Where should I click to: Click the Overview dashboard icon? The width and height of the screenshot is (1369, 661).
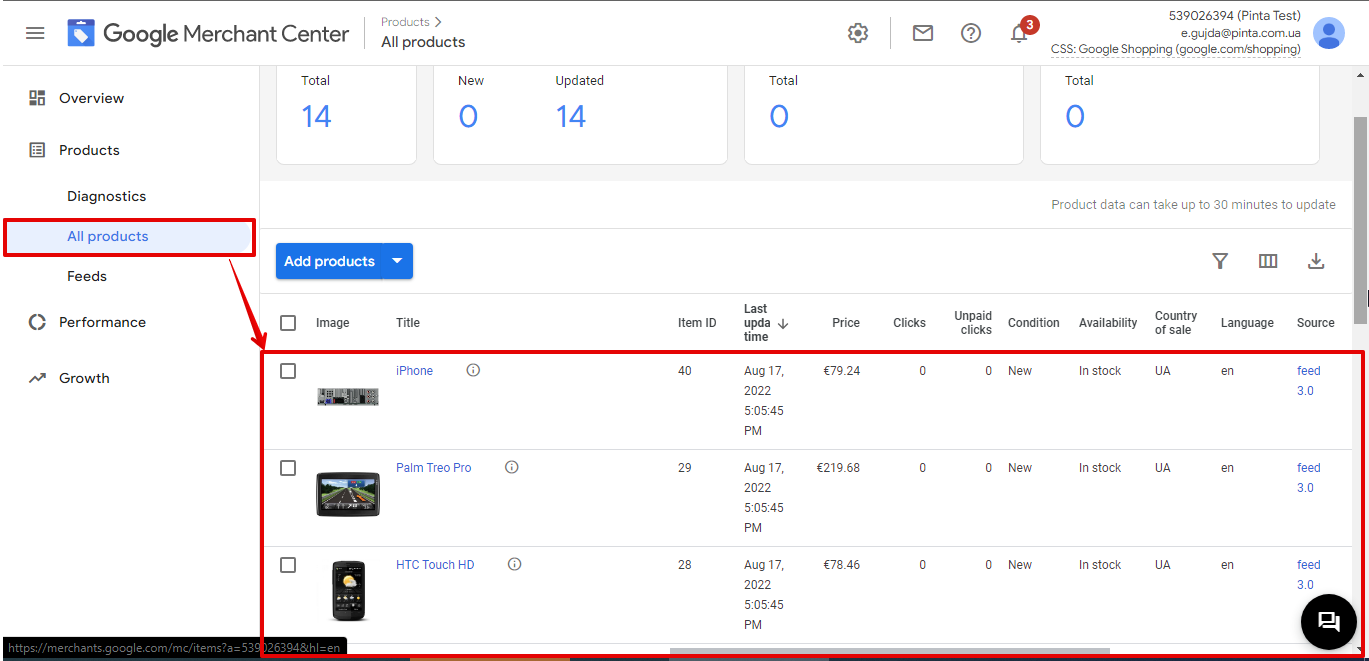pyautogui.click(x=37, y=98)
